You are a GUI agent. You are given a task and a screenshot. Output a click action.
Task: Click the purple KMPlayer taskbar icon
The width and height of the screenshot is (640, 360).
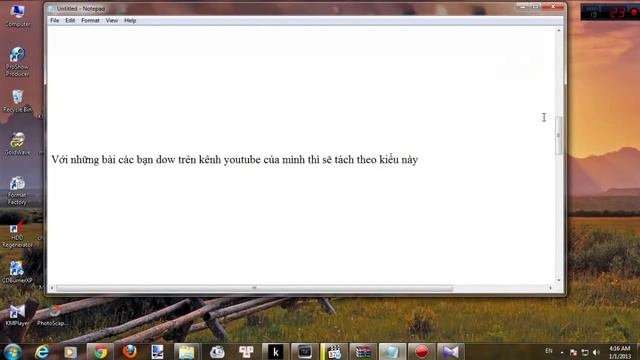(451, 351)
